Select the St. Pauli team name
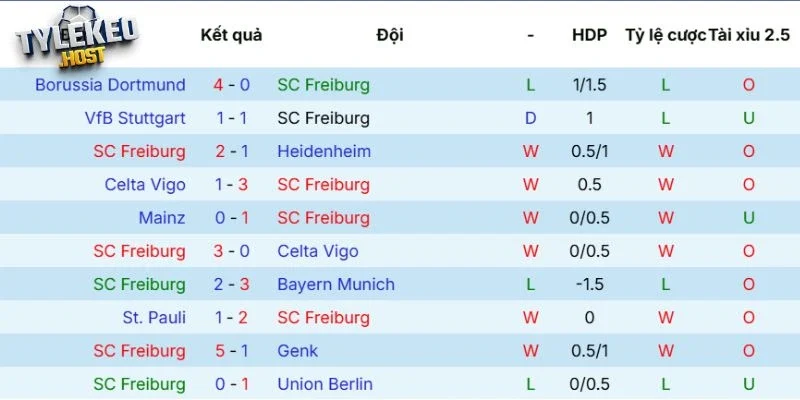Image resolution: width=800 pixels, height=400 pixels. [154, 317]
